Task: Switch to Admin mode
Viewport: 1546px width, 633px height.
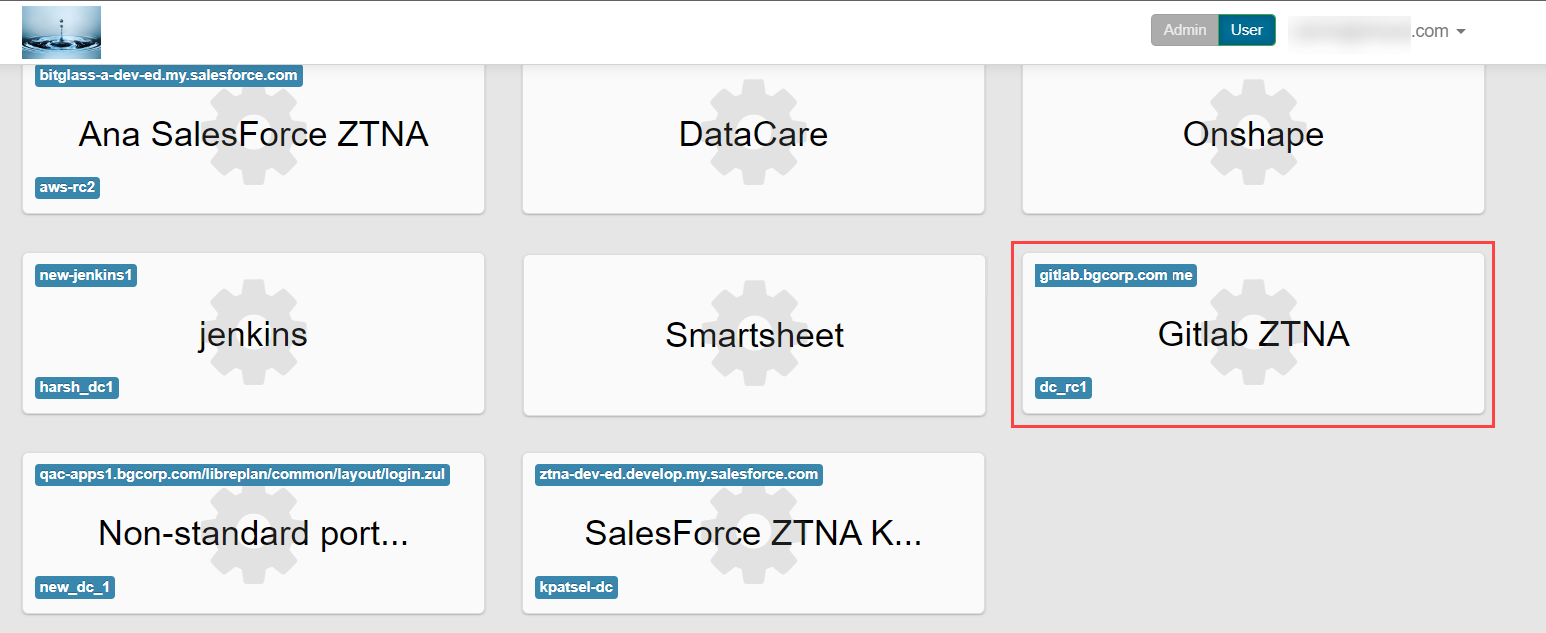Action: [1184, 30]
